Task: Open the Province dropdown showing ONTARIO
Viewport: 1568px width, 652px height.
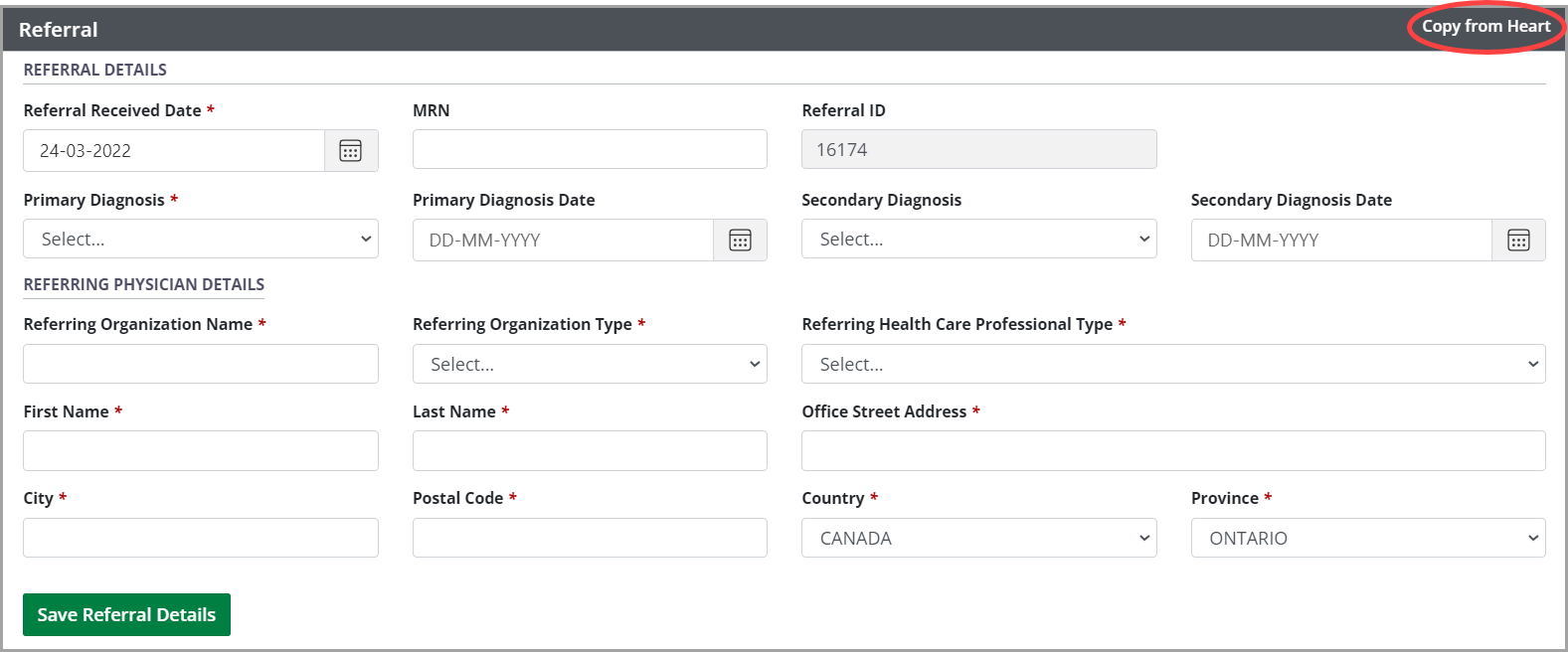Action: tap(1368, 539)
